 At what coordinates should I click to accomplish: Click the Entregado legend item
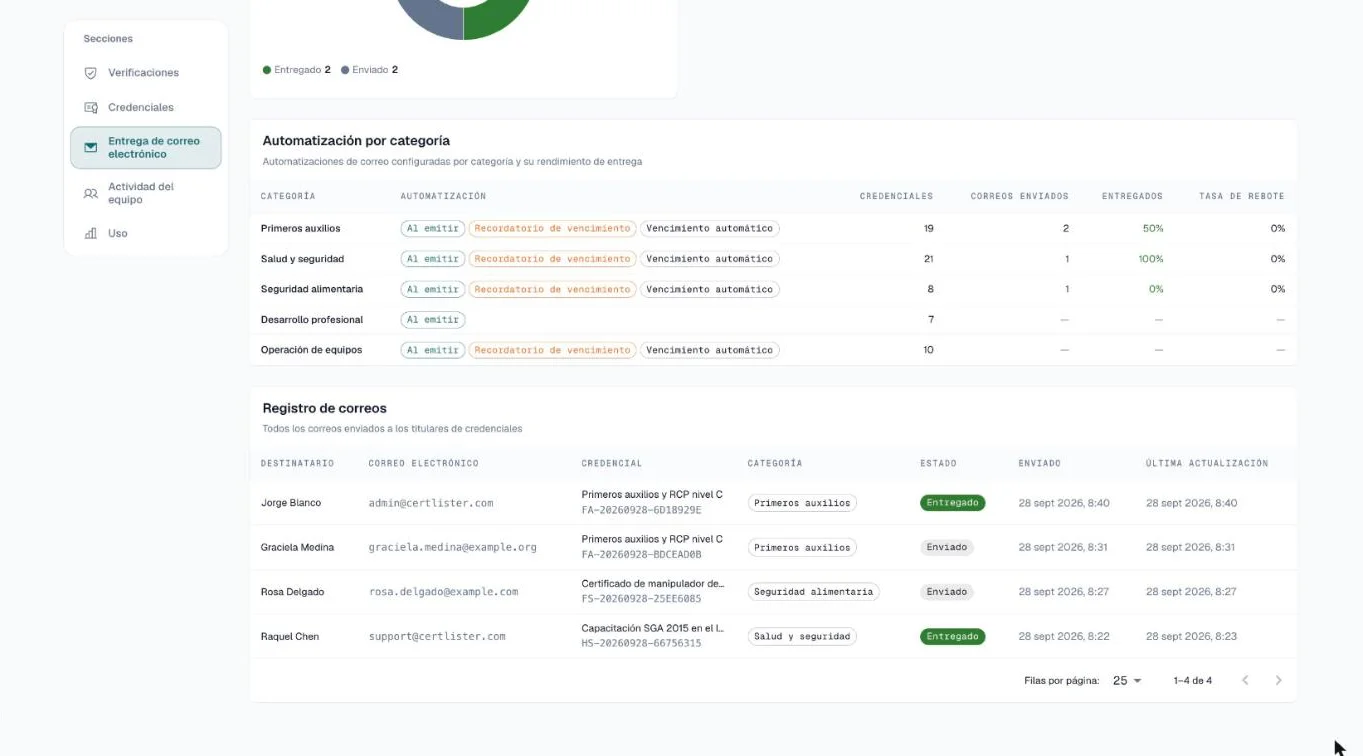pyautogui.click(x=297, y=70)
